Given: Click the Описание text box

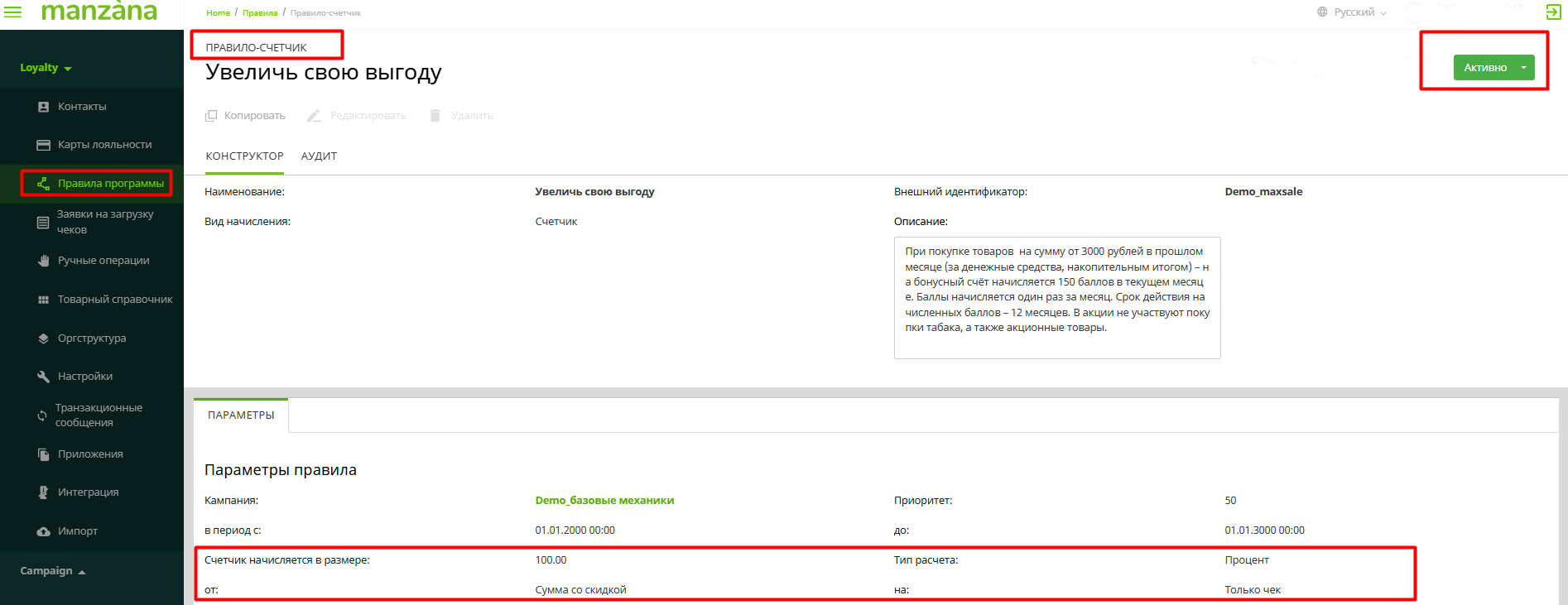Looking at the screenshot, I should click(1056, 298).
